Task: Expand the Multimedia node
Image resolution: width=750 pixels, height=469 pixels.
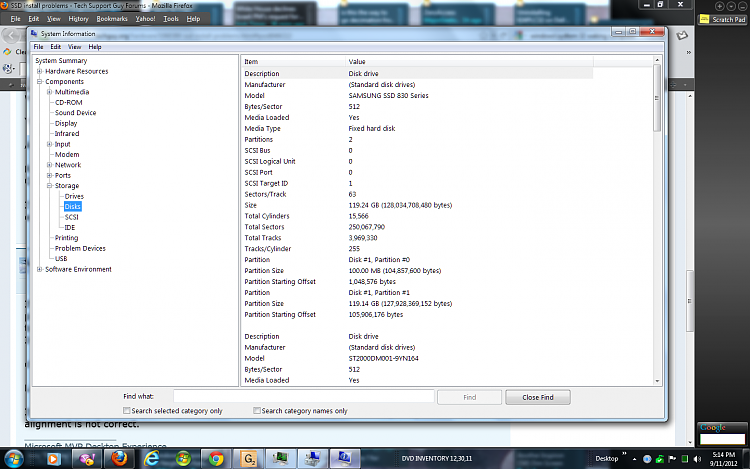Action: point(49,92)
